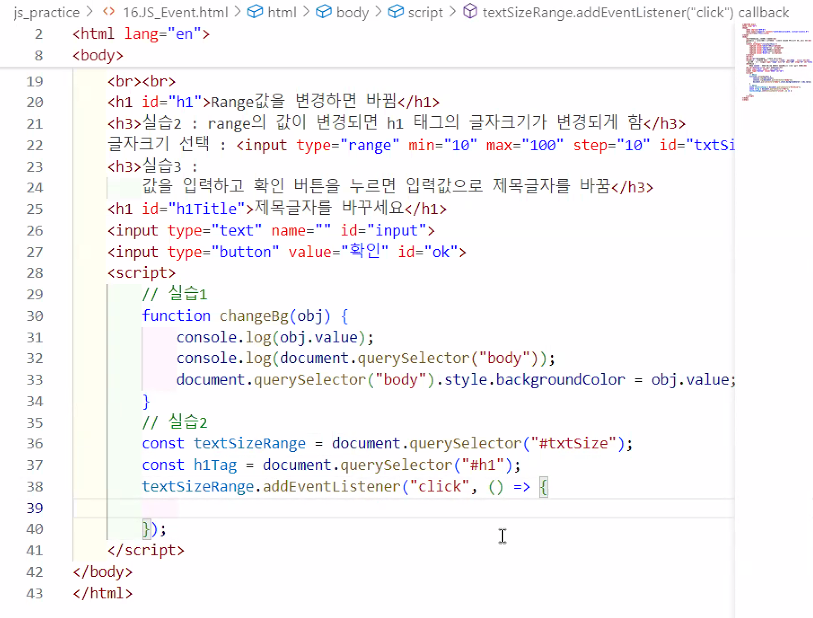This screenshot has height=618, width=813.
Task: Click the html file icon in breadcrumb
Action: pyautogui.click(x=108, y=12)
